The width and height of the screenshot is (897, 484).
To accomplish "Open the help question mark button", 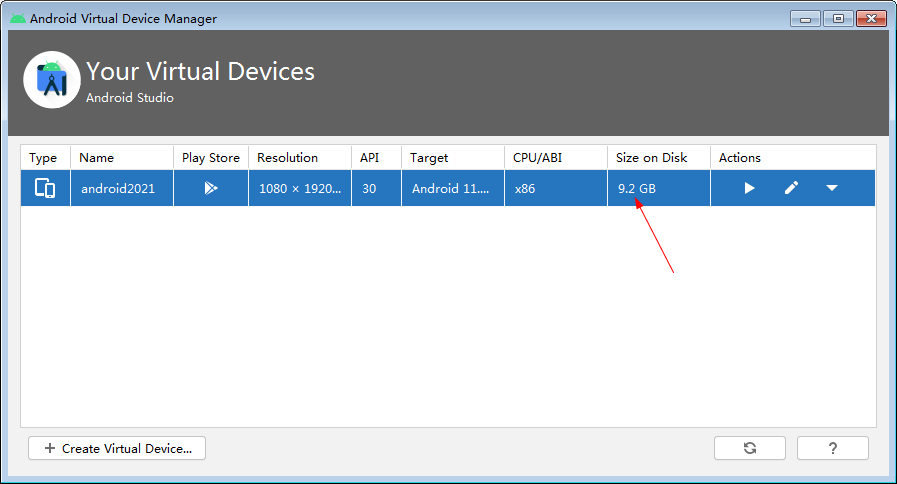I will pyautogui.click(x=833, y=448).
